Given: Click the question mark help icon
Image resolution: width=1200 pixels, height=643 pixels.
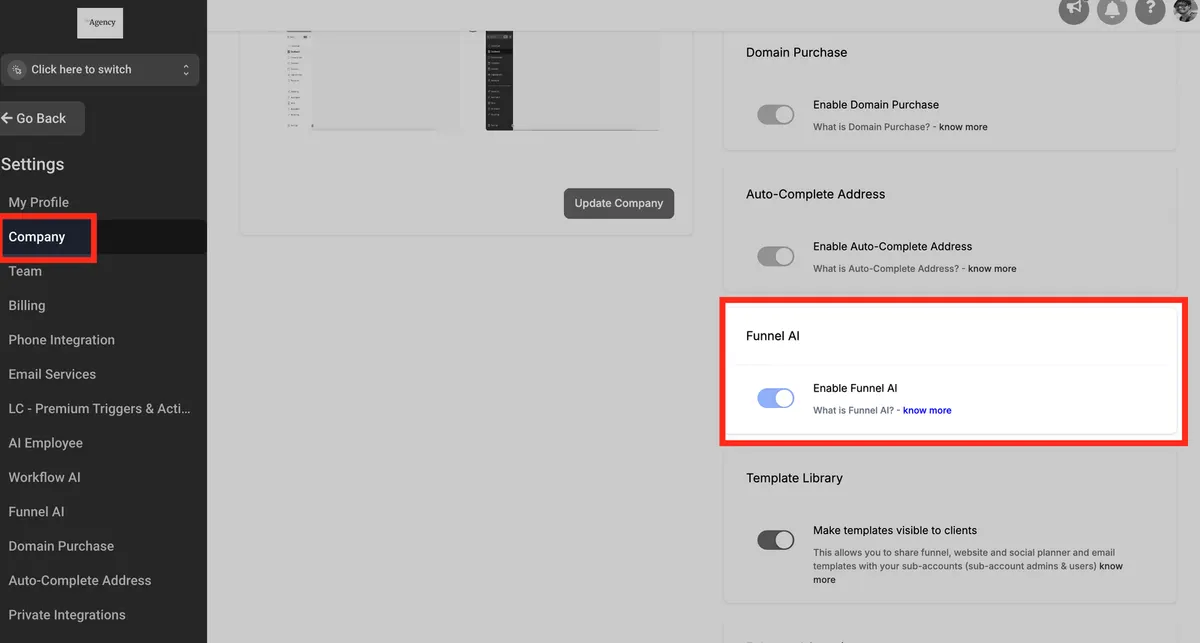Looking at the screenshot, I should coord(1150,10).
